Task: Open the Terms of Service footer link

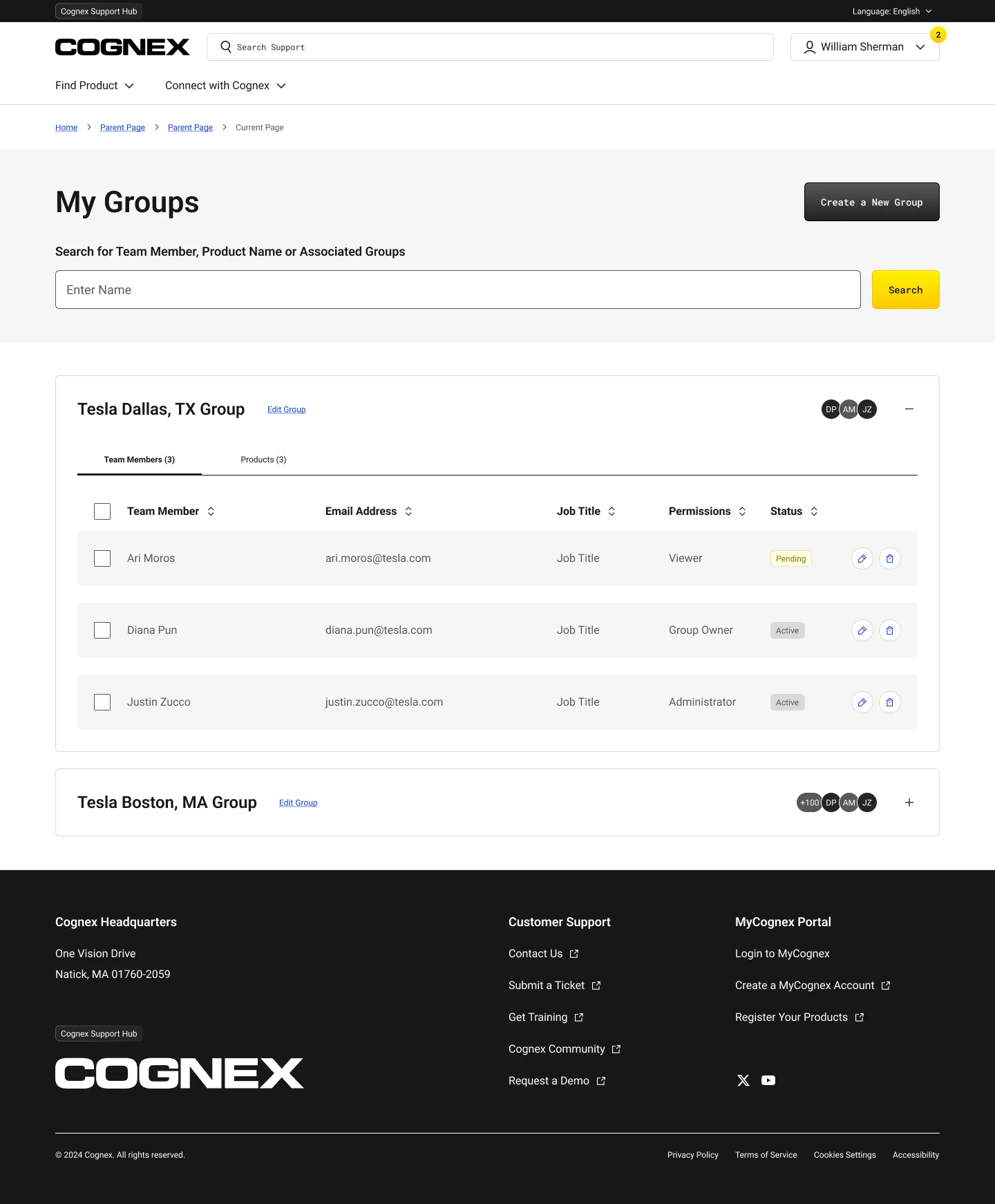Action: point(766,1155)
